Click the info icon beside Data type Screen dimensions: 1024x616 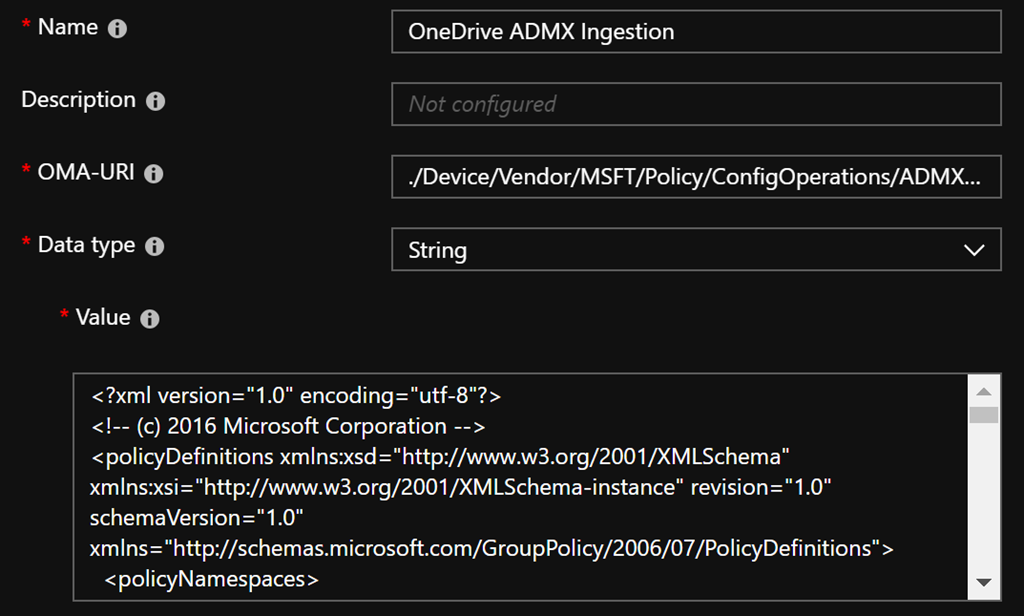(155, 246)
